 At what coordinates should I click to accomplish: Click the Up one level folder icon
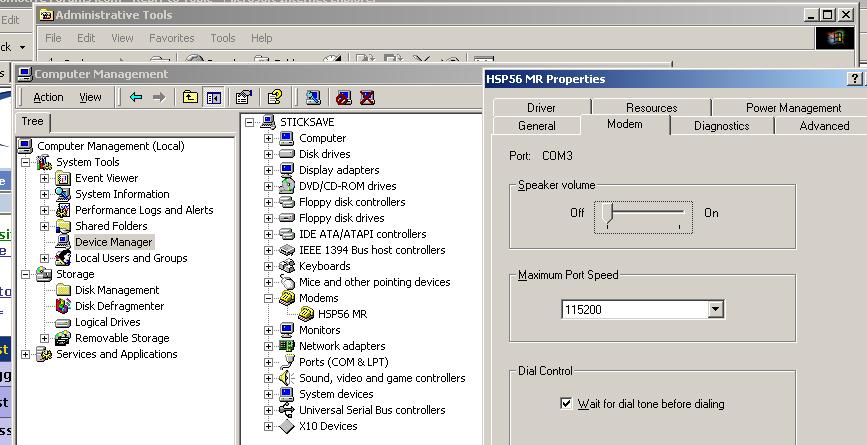coord(190,97)
